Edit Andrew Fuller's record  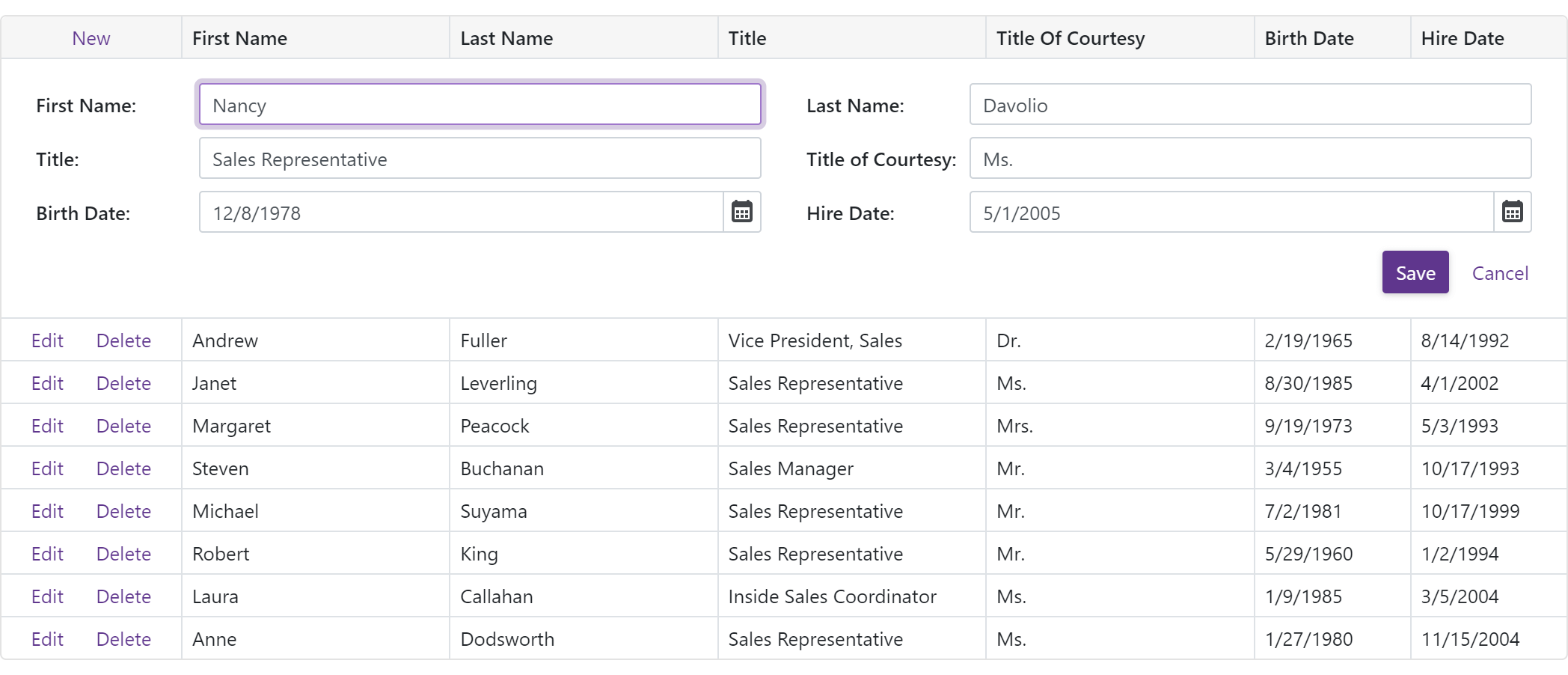pyautogui.click(x=47, y=340)
